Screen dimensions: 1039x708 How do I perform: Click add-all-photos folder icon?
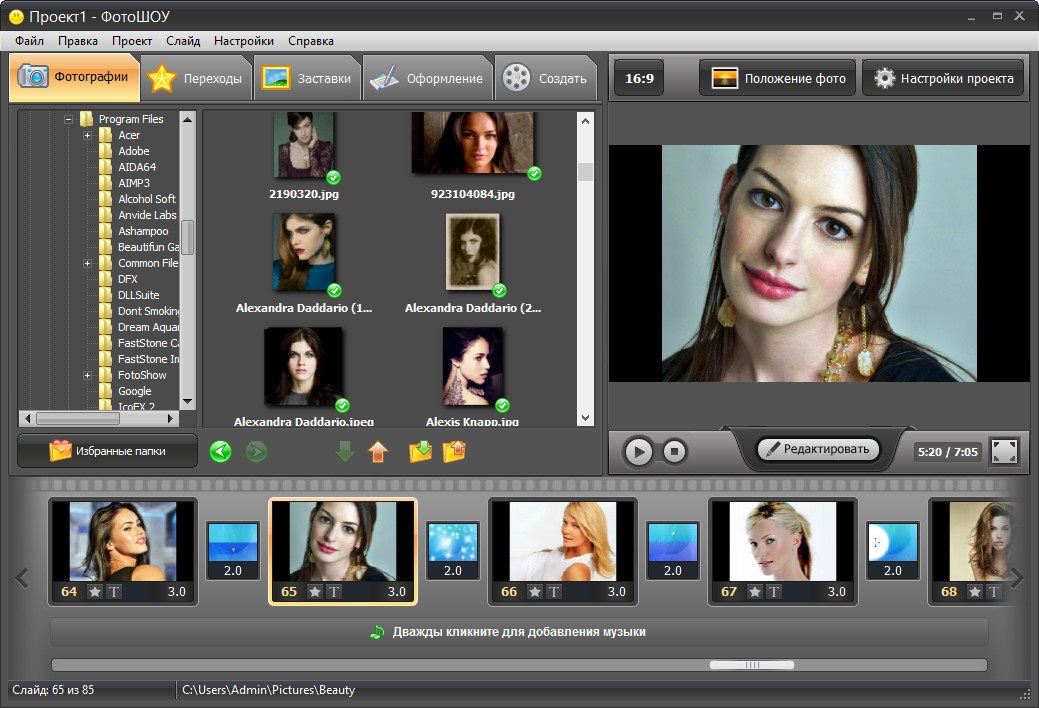click(x=421, y=452)
